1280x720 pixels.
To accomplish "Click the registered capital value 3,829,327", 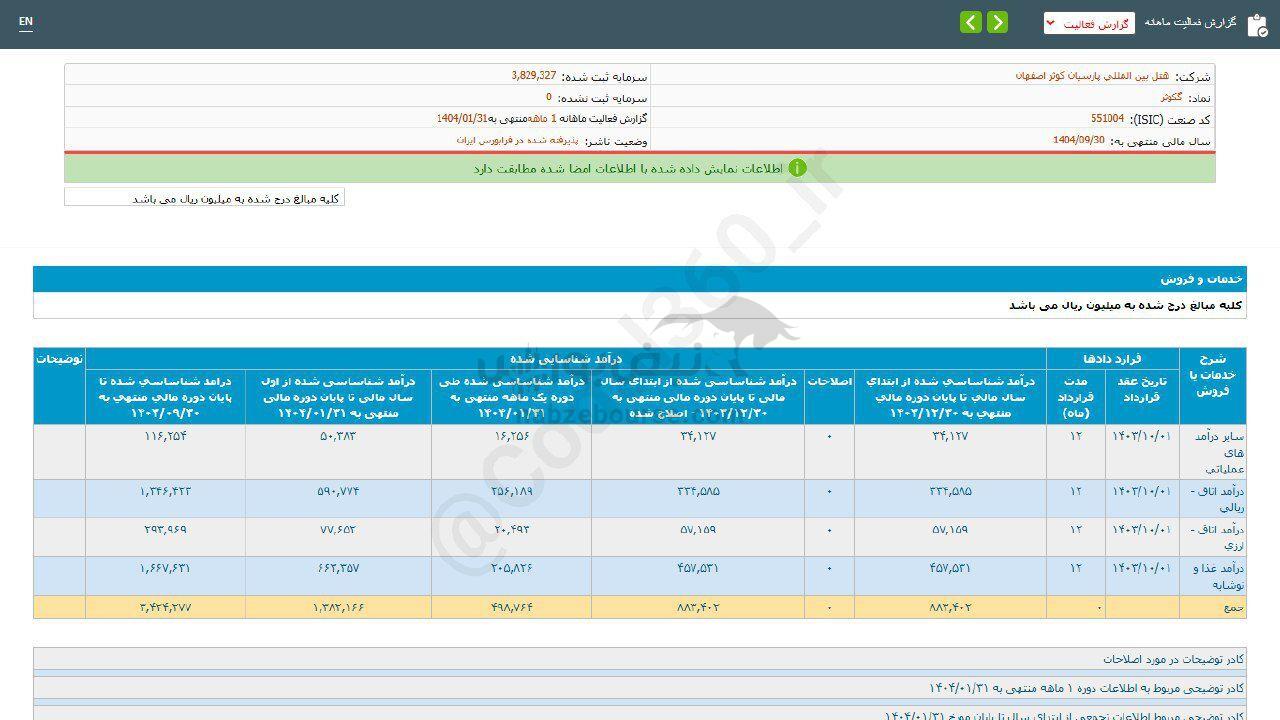I will point(533,76).
